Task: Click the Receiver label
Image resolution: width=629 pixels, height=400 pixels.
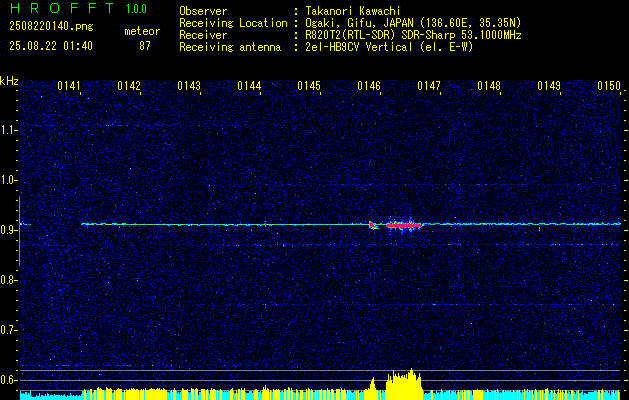Action: tap(203, 35)
